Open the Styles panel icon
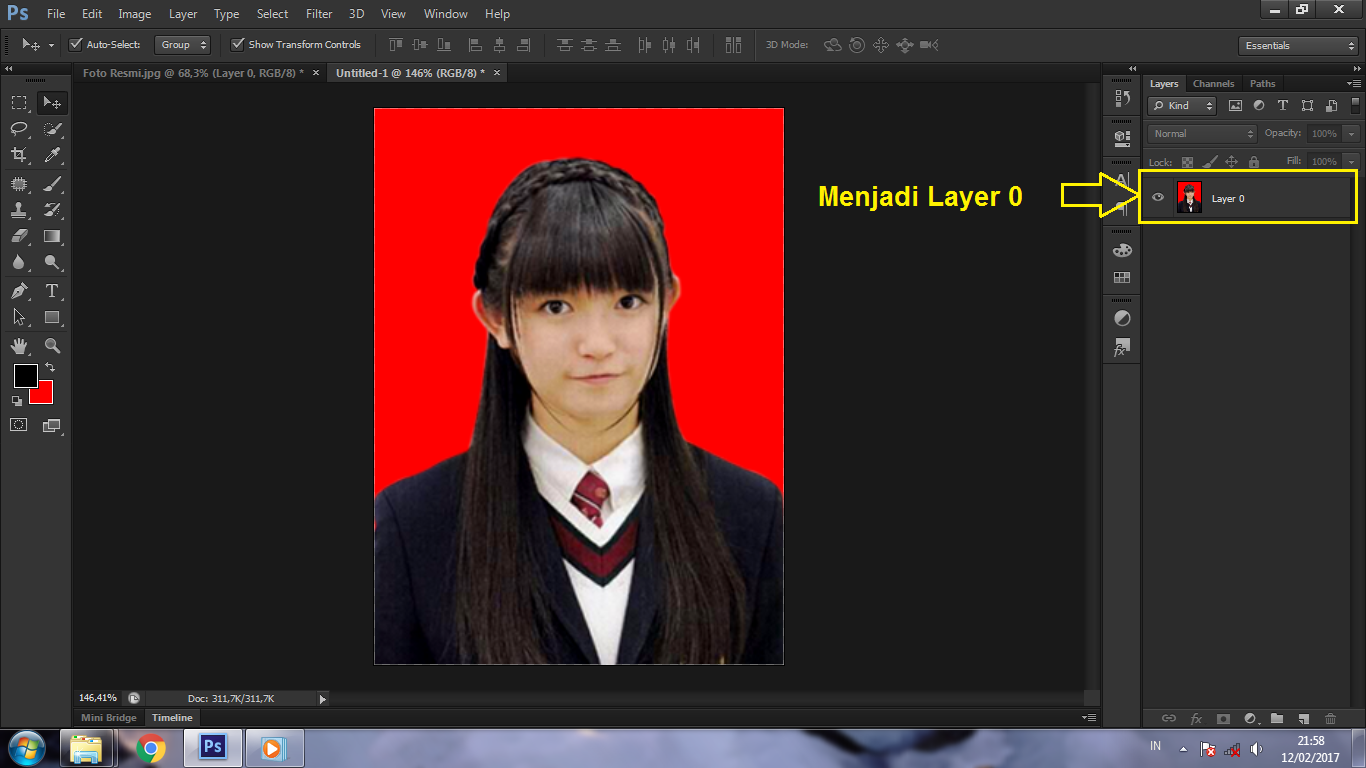 click(1122, 349)
